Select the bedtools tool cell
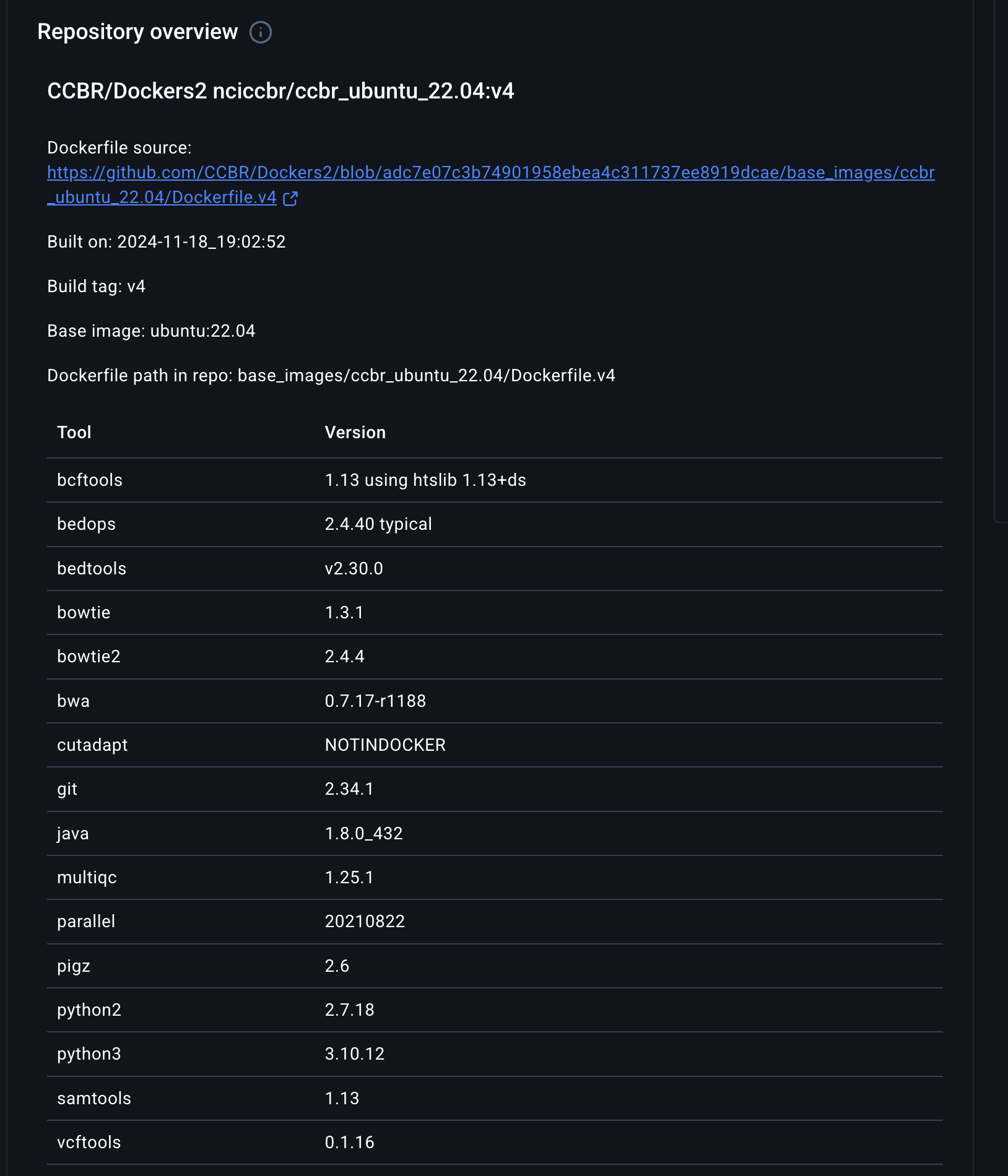 tap(92, 568)
